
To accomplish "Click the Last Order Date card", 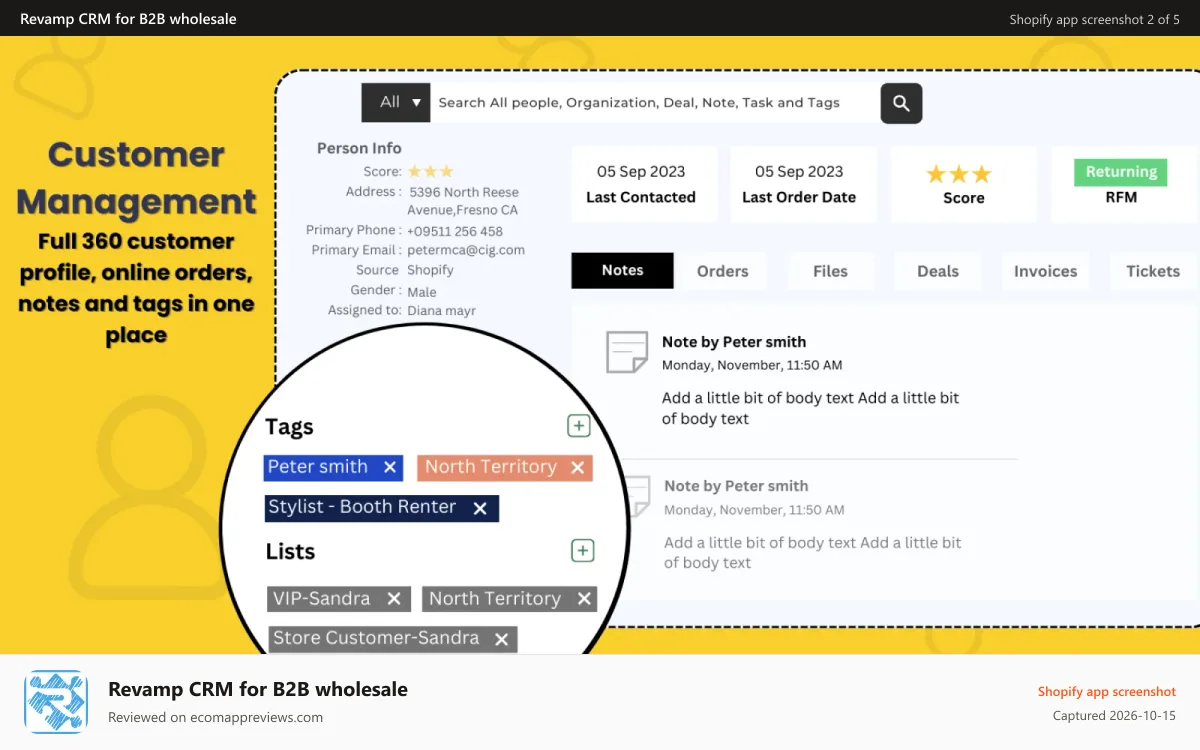I will tap(803, 184).
